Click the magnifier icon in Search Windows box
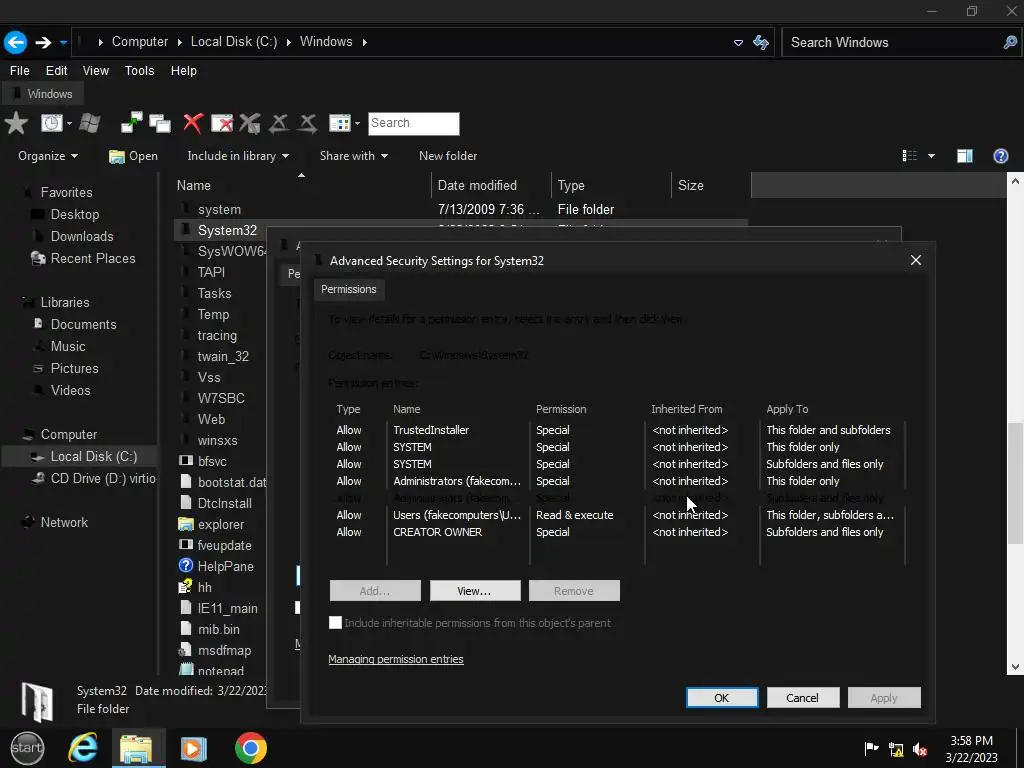 click(1010, 42)
